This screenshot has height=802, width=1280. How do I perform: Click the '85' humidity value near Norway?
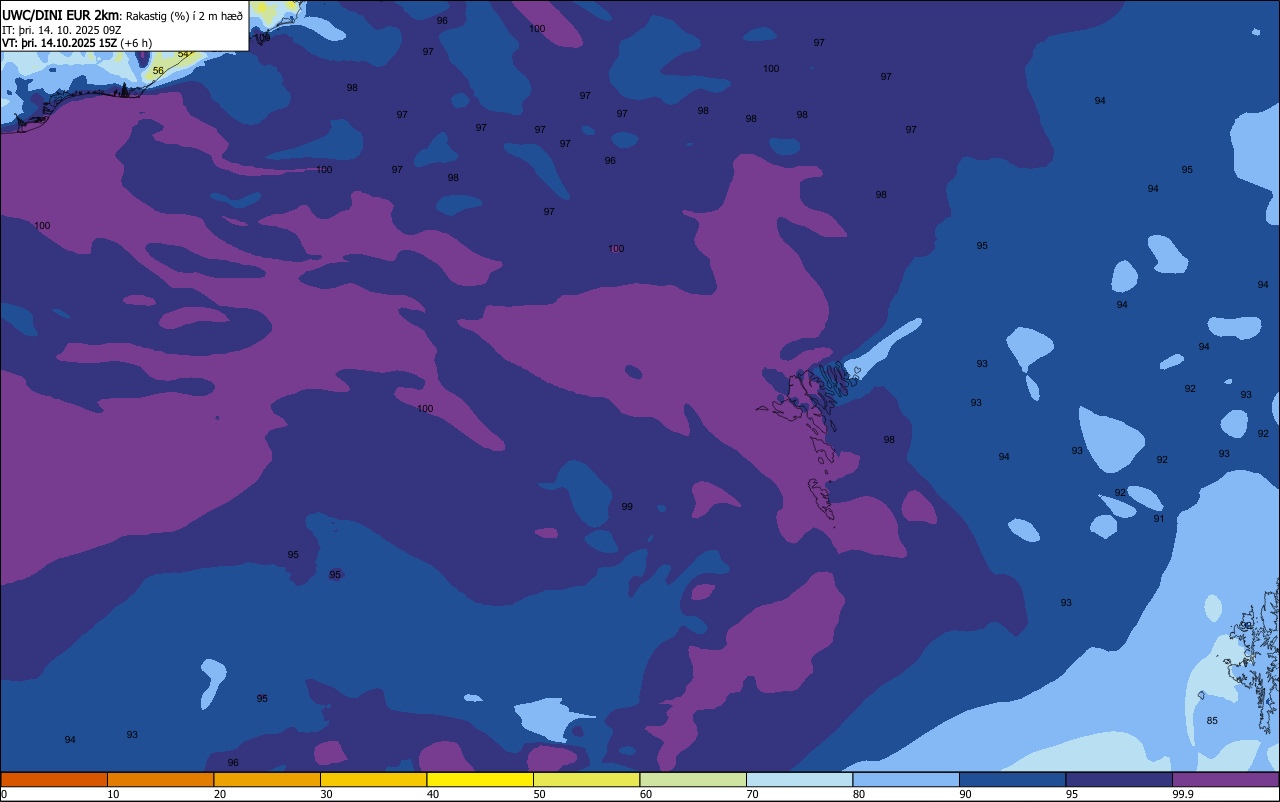(x=1212, y=721)
